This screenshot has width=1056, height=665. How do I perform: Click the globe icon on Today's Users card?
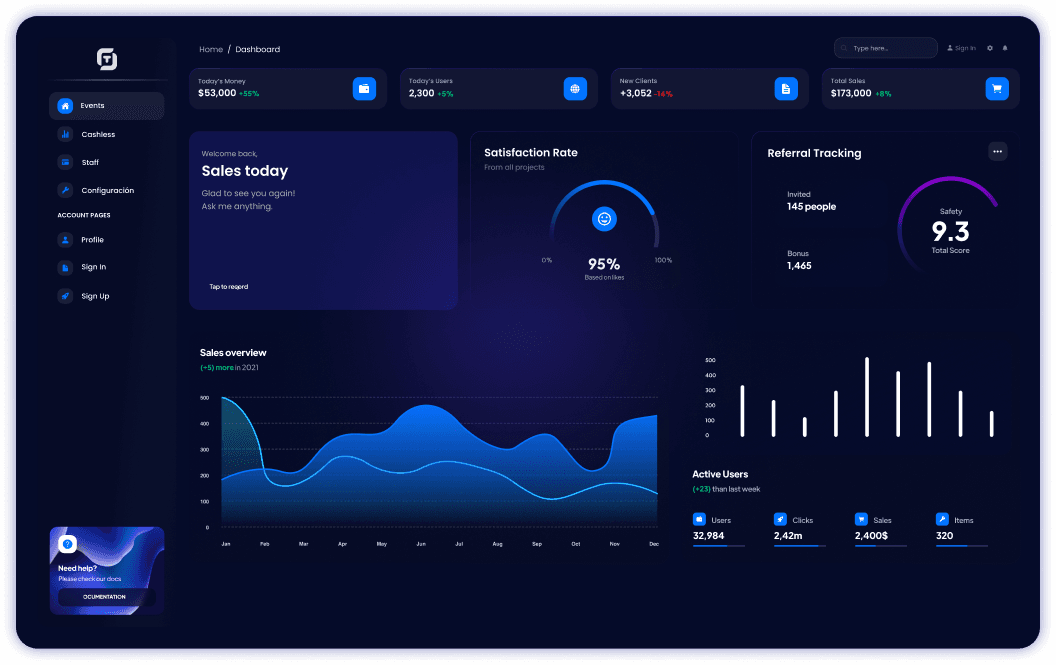pyautogui.click(x=575, y=88)
